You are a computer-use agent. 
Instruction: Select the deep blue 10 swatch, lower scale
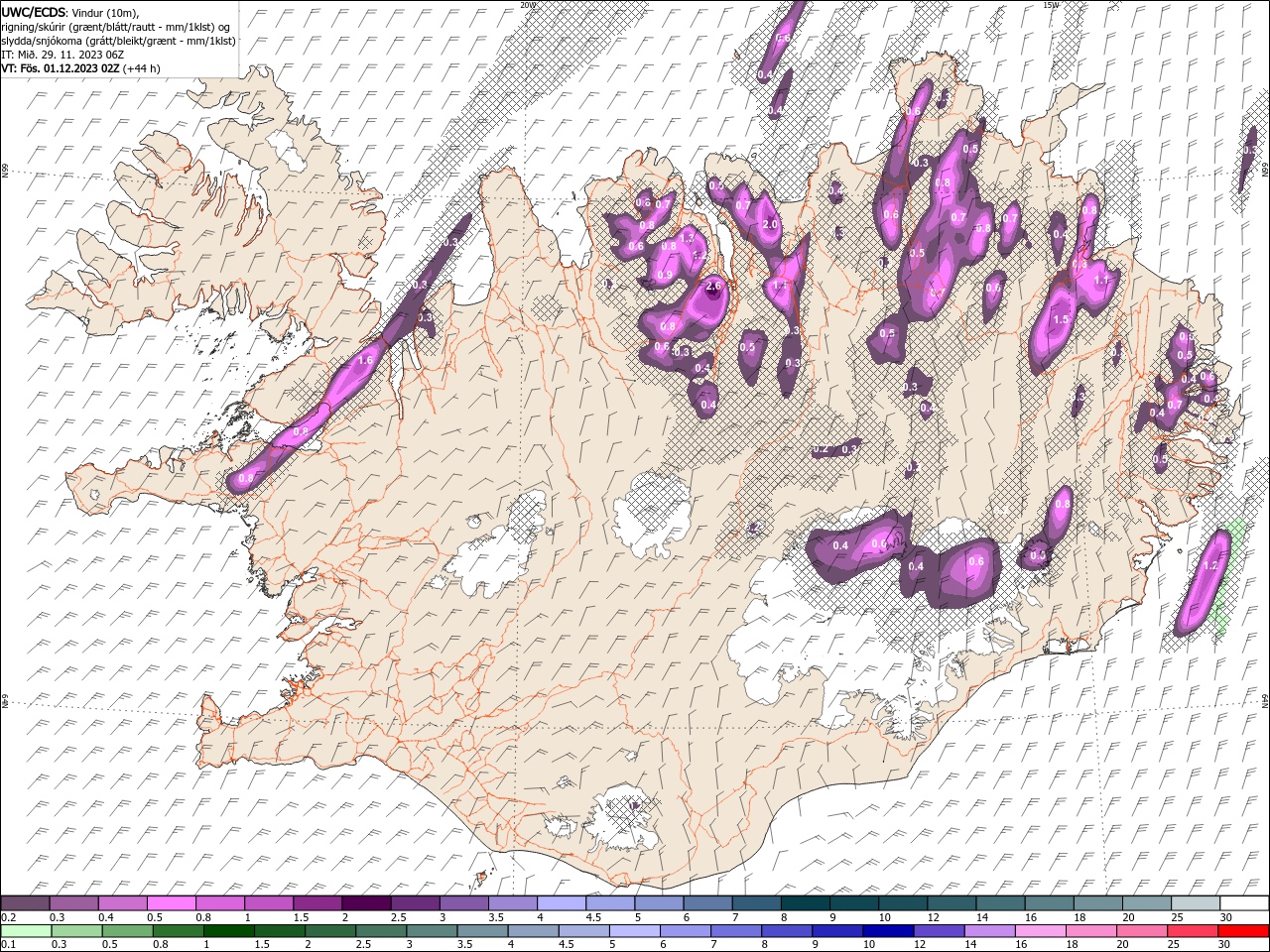click(x=887, y=931)
